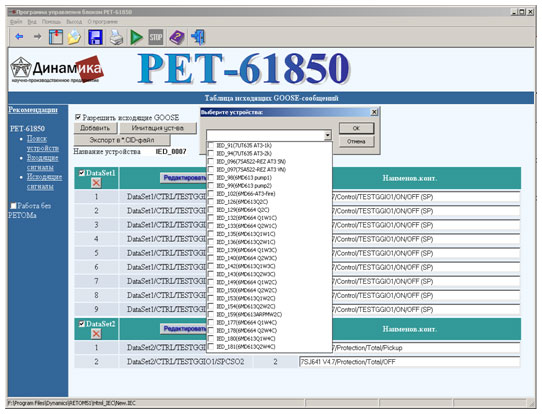Delete DataSet2 with its red X icon
This screenshot has width=542, height=414.
tap(96, 333)
